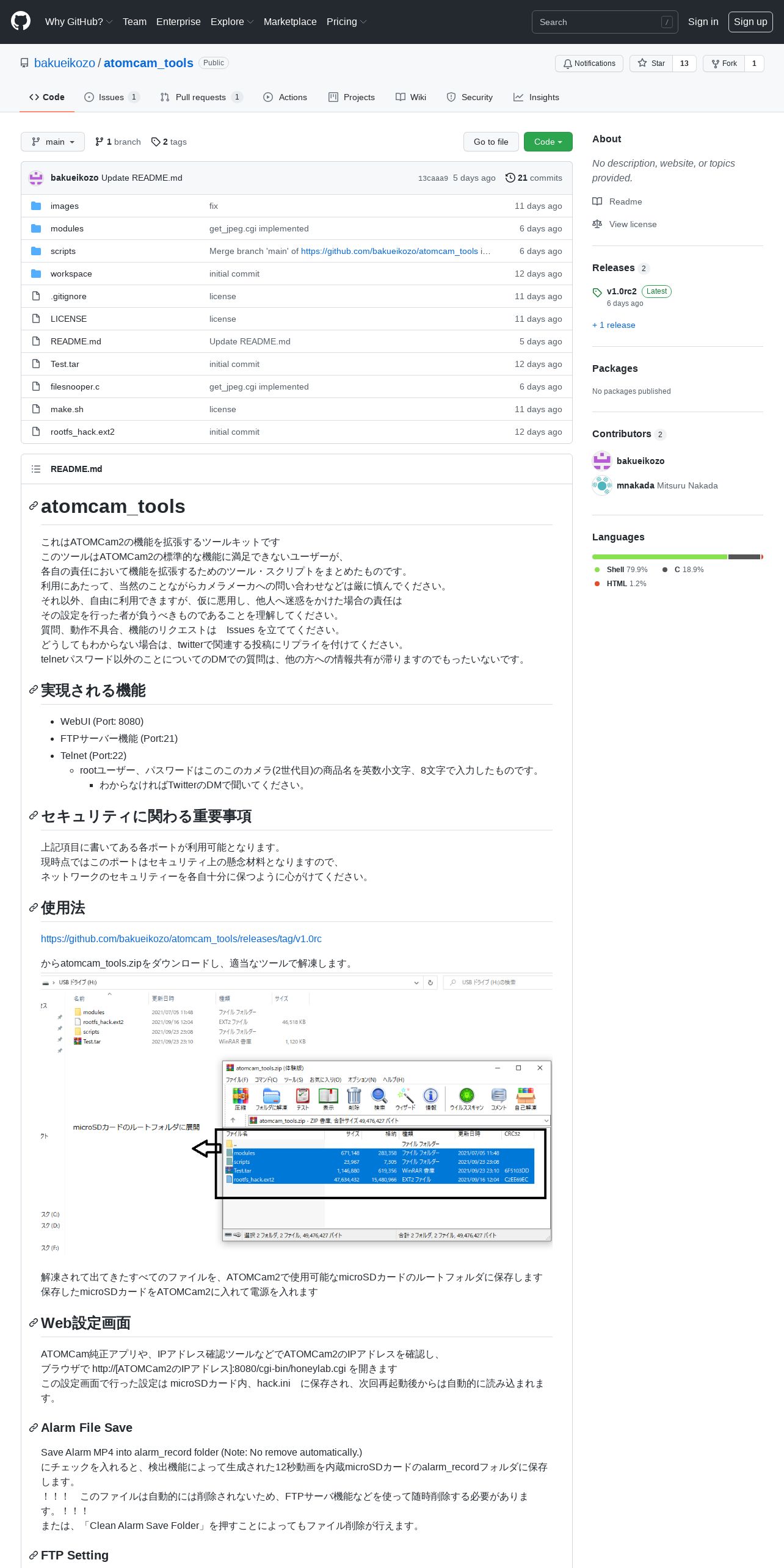Open the scripts folder
This screenshot has height=1568, width=784.
click(63, 251)
